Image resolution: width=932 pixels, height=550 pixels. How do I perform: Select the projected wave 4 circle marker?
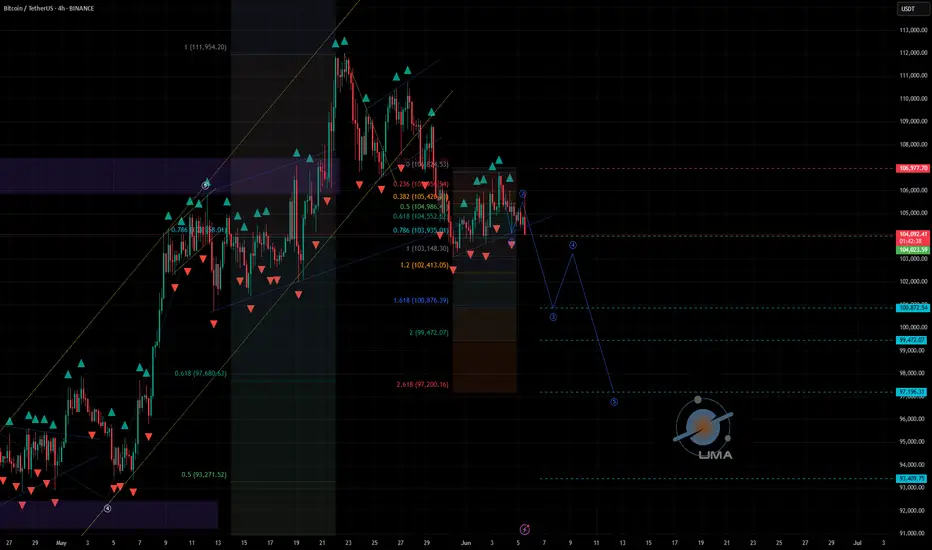coord(573,245)
